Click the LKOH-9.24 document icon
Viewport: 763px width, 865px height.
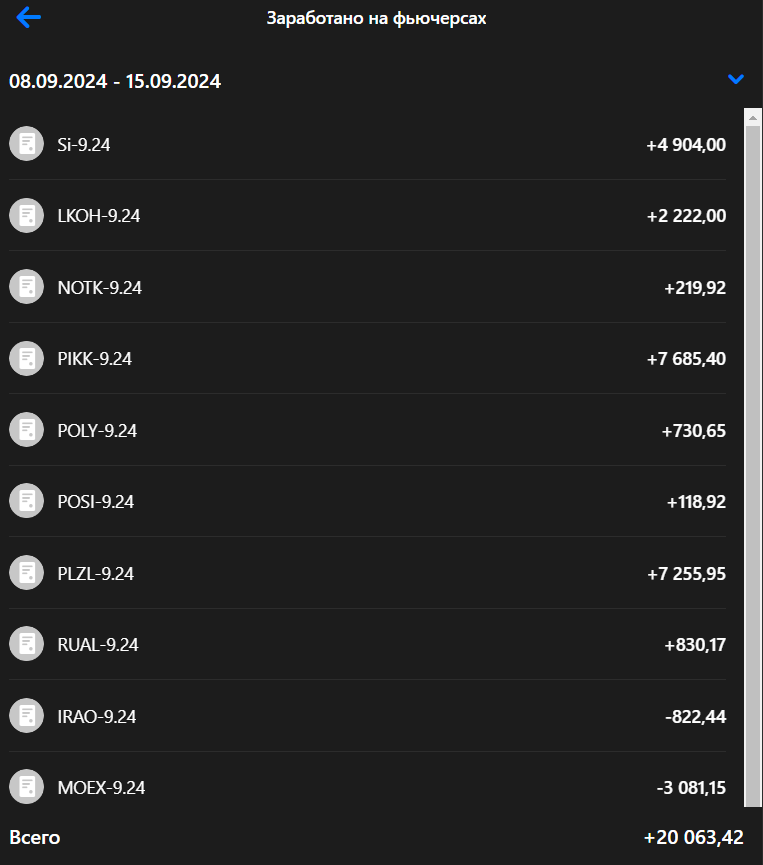tap(27, 215)
